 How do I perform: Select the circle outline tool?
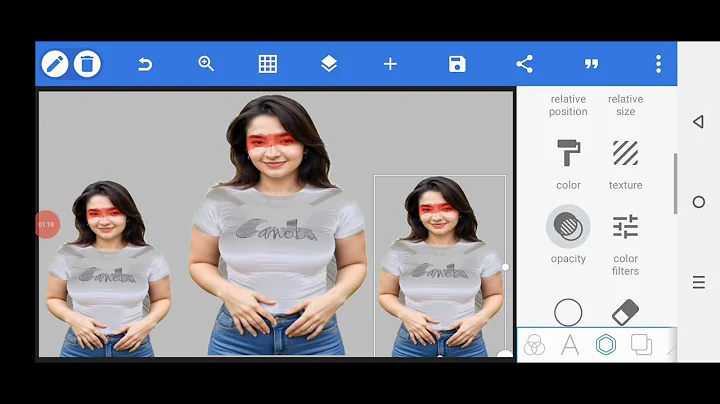pyautogui.click(x=568, y=313)
